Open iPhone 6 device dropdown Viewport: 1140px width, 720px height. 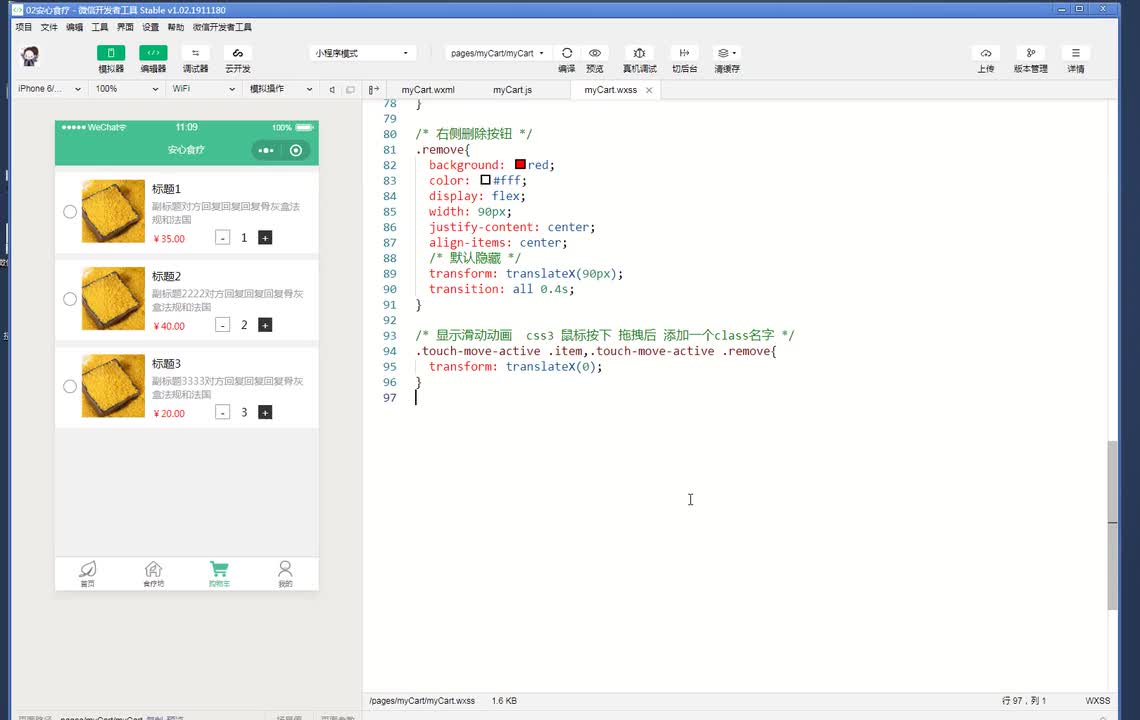(49, 89)
